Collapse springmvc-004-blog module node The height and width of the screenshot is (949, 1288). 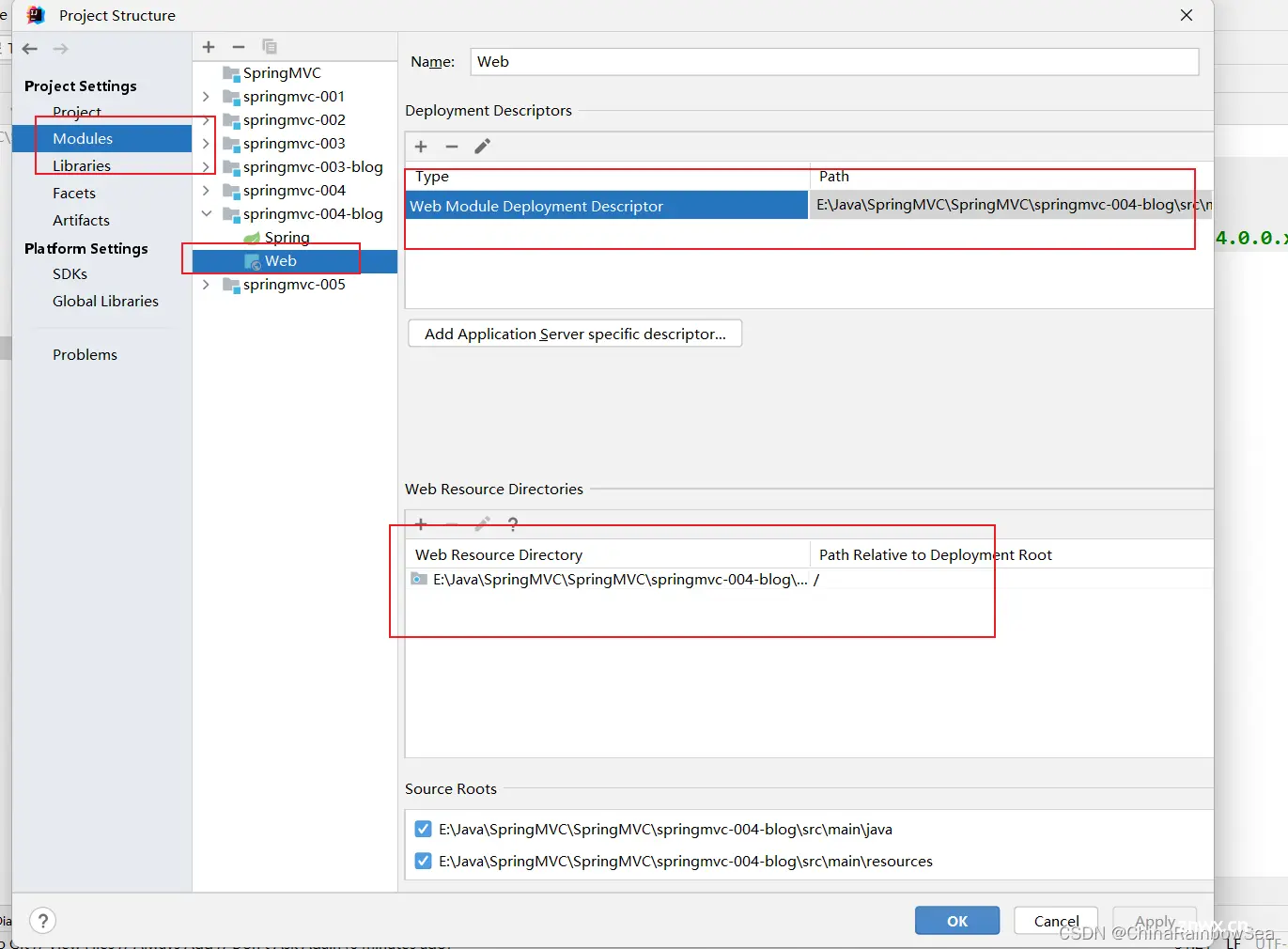pos(206,214)
